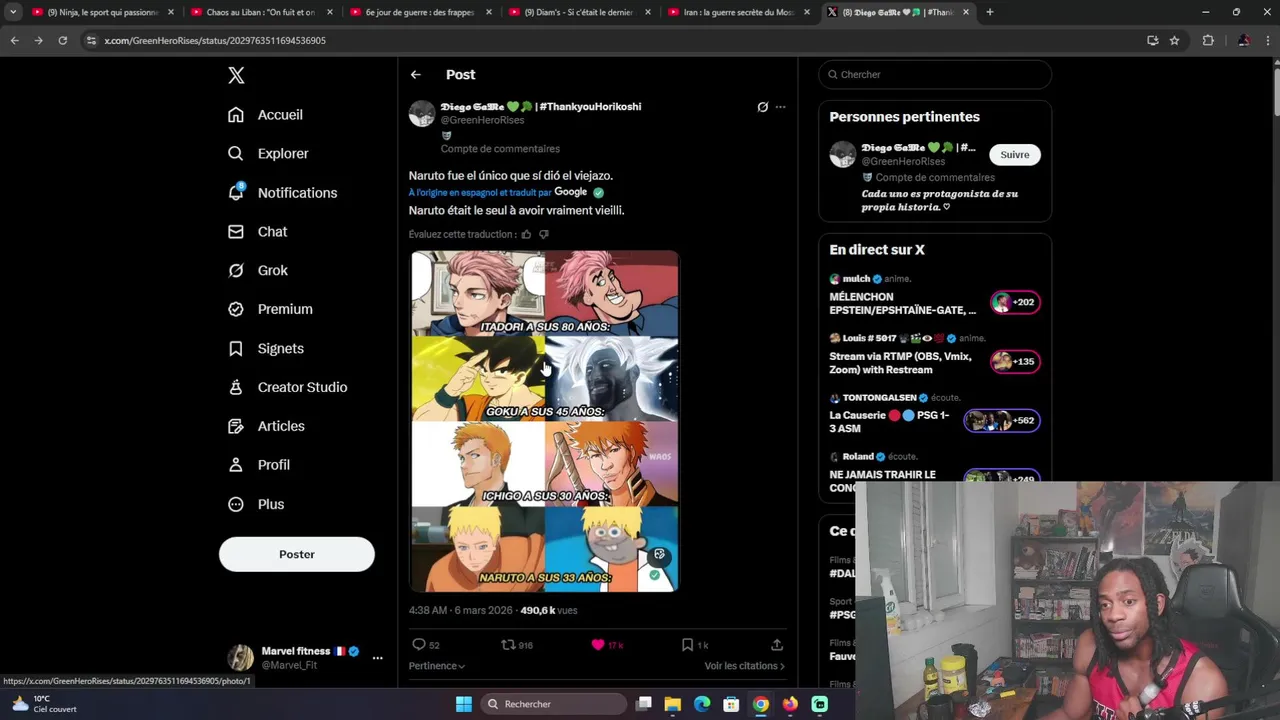Open the @GreenHeroRises author avatar
Viewport: 1280px width, 720px height.
pyautogui.click(x=422, y=113)
